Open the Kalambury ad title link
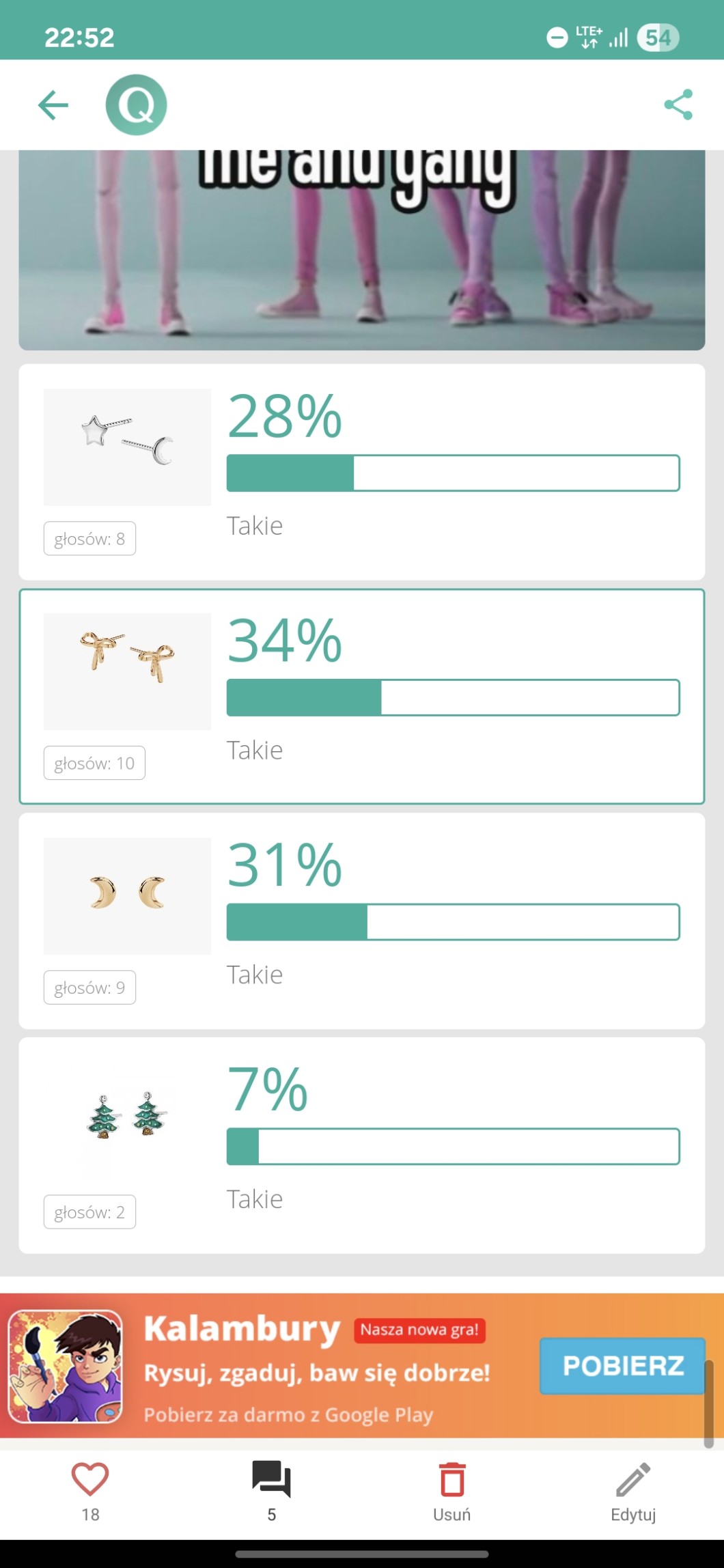724x1568 pixels. (242, 1330)
